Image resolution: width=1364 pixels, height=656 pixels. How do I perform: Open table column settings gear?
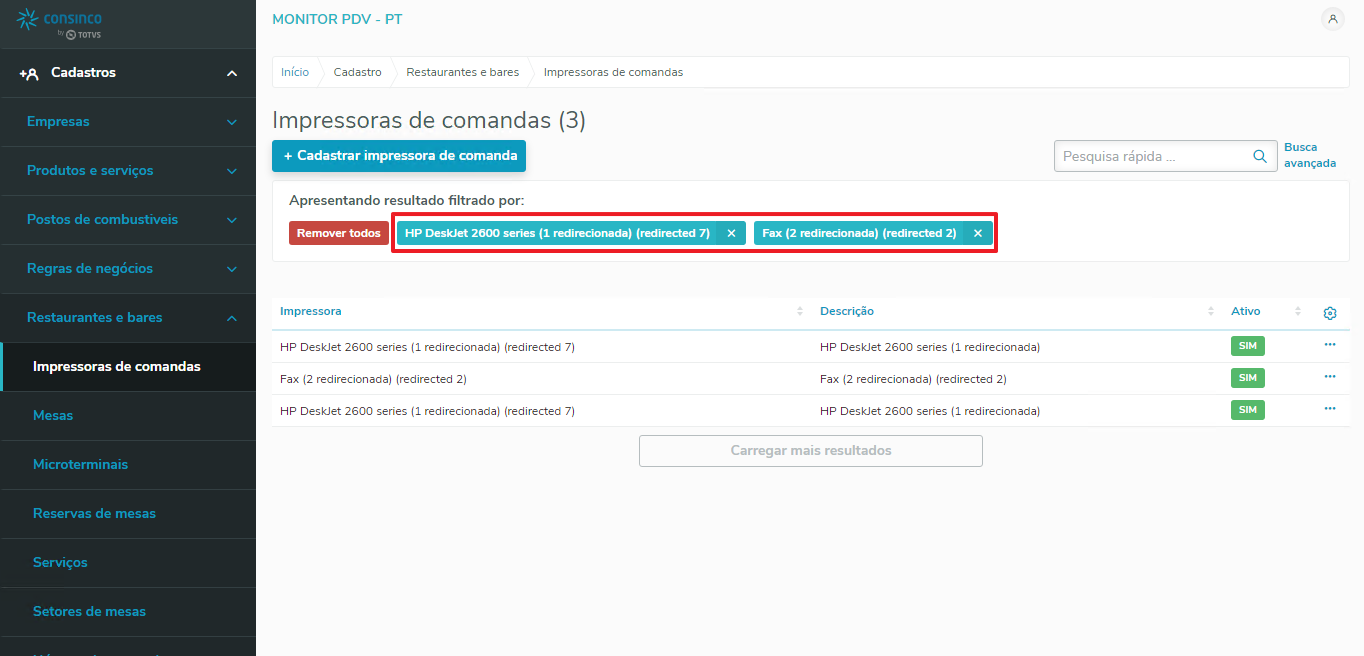pyautogui.click(x=1330, y=313)
